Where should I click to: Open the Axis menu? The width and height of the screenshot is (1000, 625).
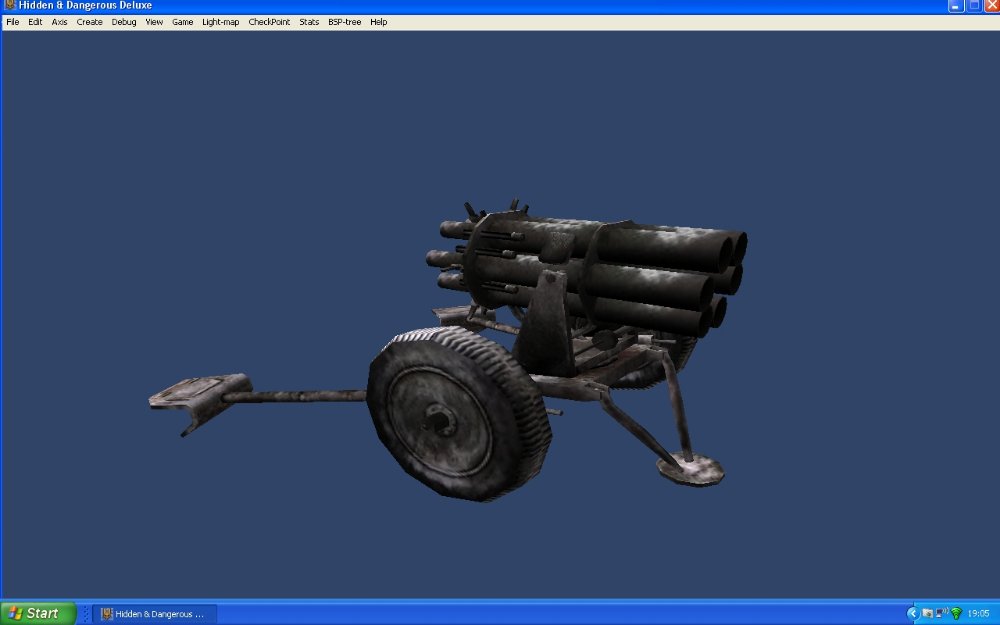point(59,22)
